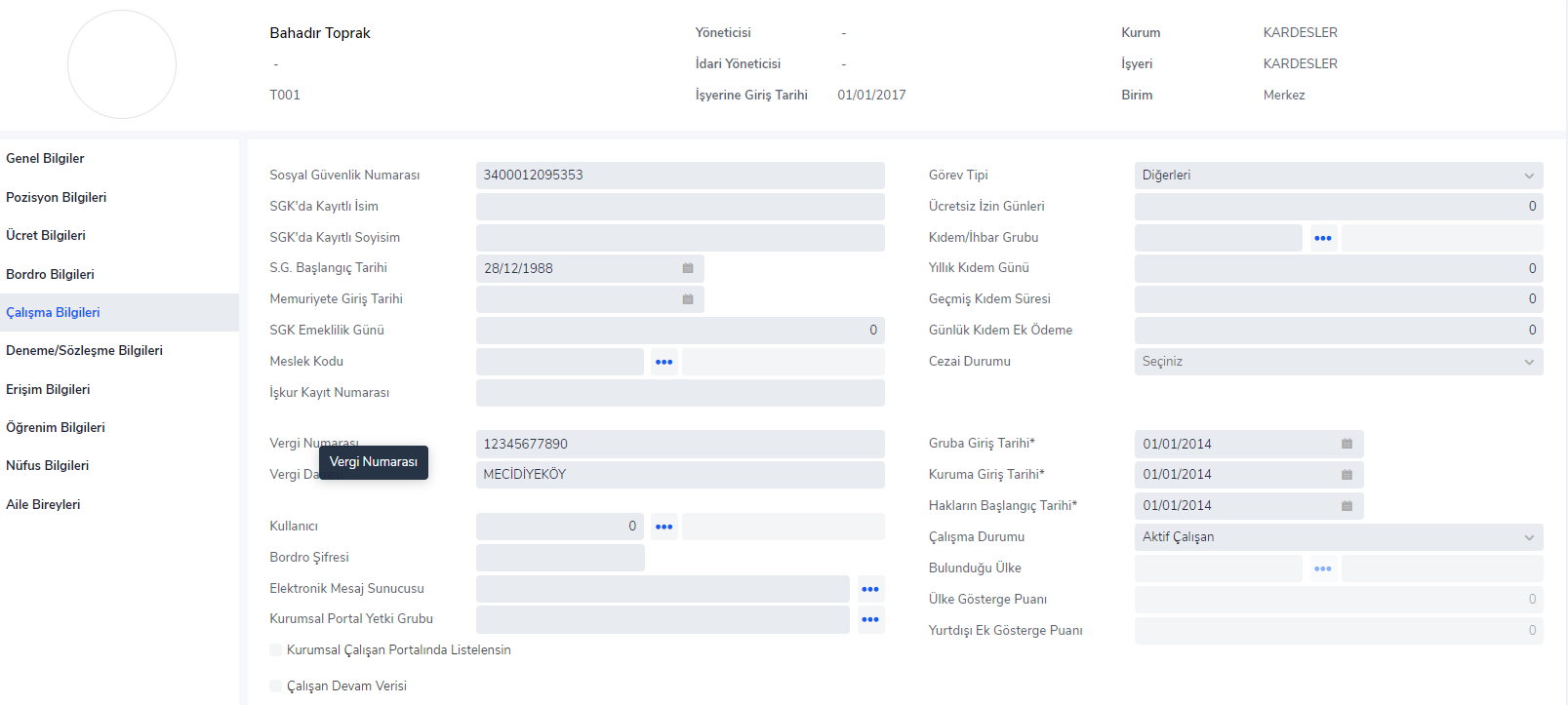Open Bordro Bilgileri section
The height and width of the screenshot is (705, 1568).
click(50, 274)
